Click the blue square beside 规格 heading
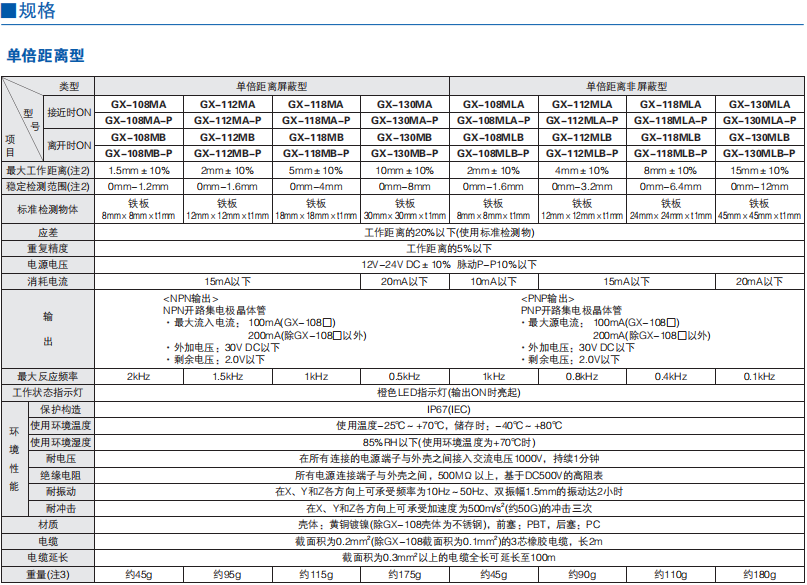This screenshot has height=585, width=807. (x=7, y=12)
